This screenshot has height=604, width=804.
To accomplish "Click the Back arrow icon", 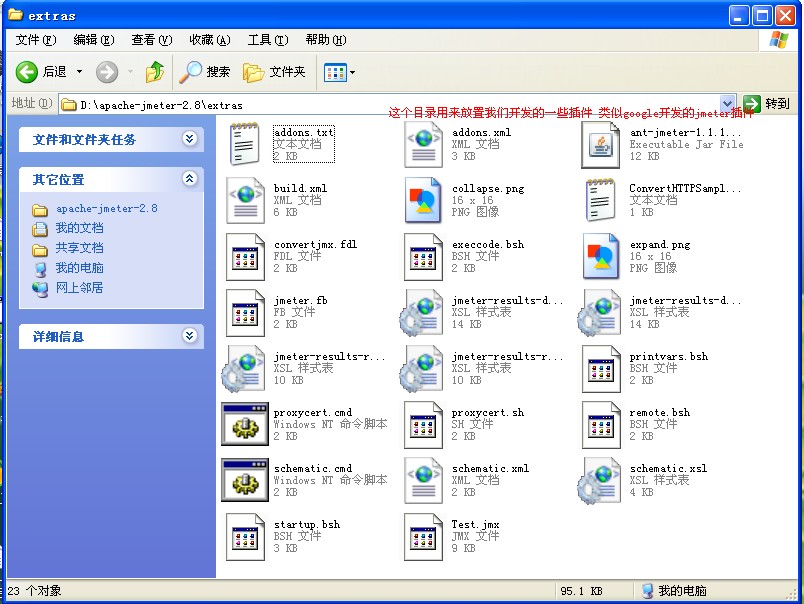I will pos(26,72).
